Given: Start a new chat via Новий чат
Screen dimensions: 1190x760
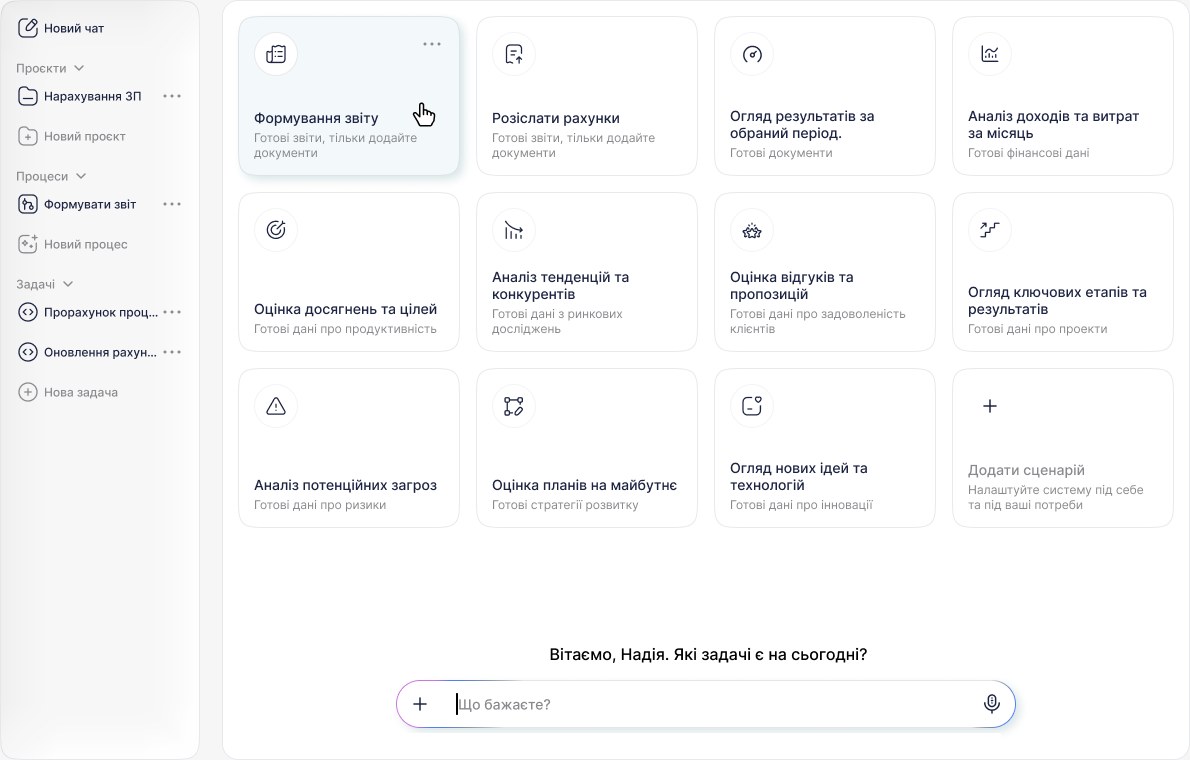Looking at the screenshot, I should pos(61,28).
